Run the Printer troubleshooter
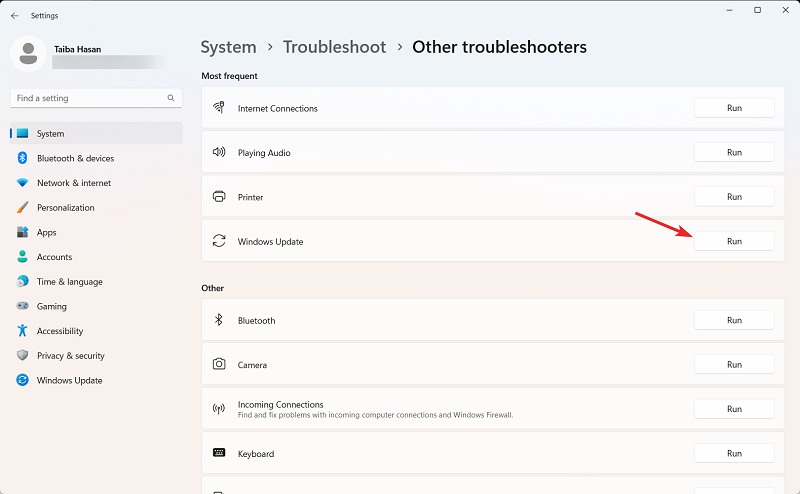 coord(734,197)
